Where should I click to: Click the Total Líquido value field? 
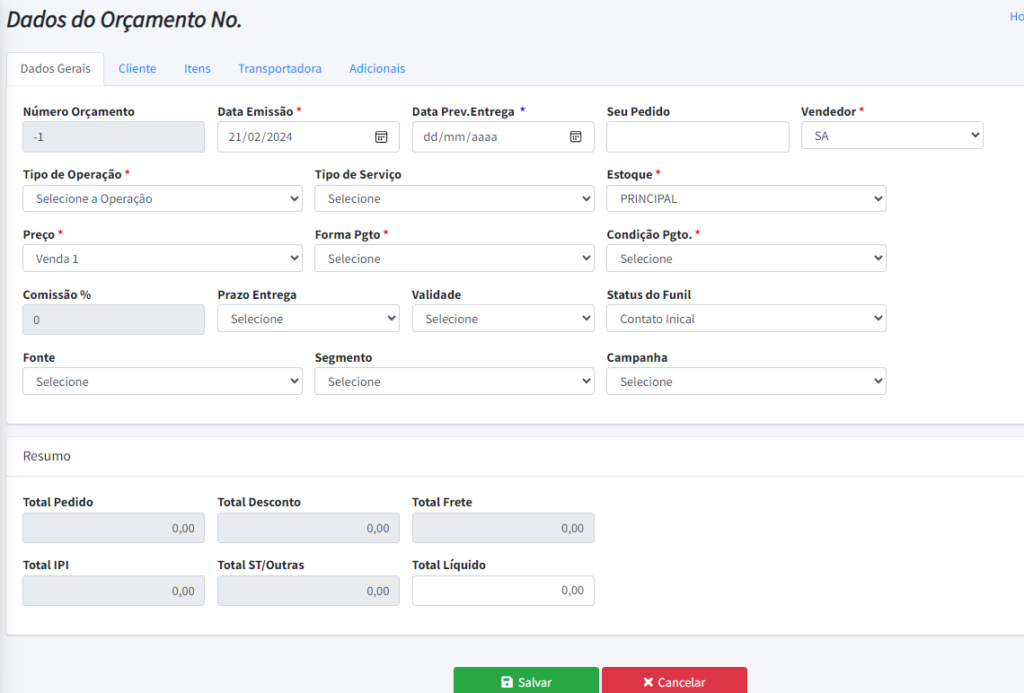503,590
